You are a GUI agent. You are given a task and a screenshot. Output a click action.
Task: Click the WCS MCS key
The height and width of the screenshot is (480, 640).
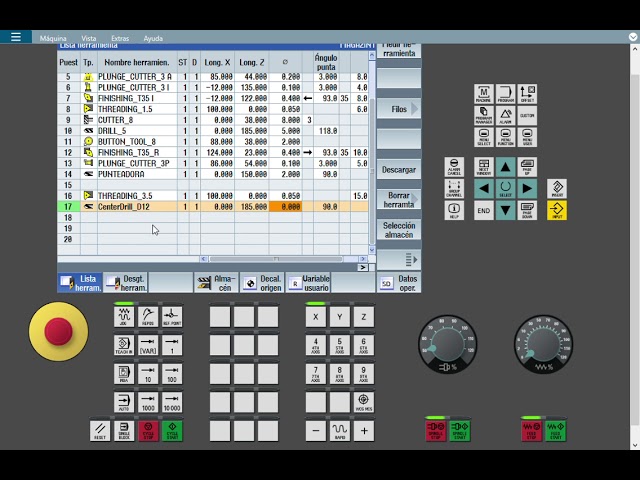point(363,402)
